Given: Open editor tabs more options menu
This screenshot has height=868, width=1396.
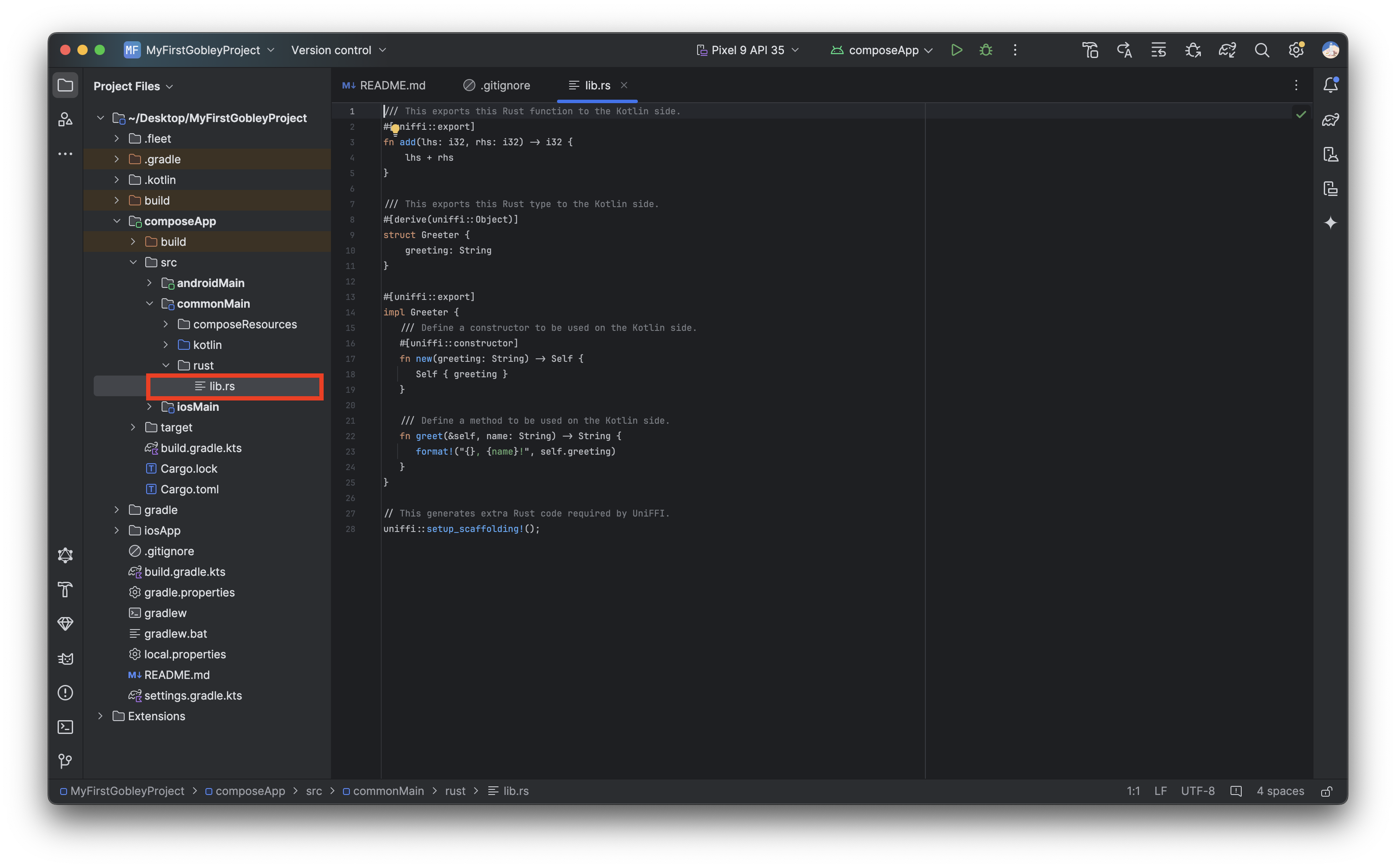Looking at the screenshot, I should pos(1296,85).
